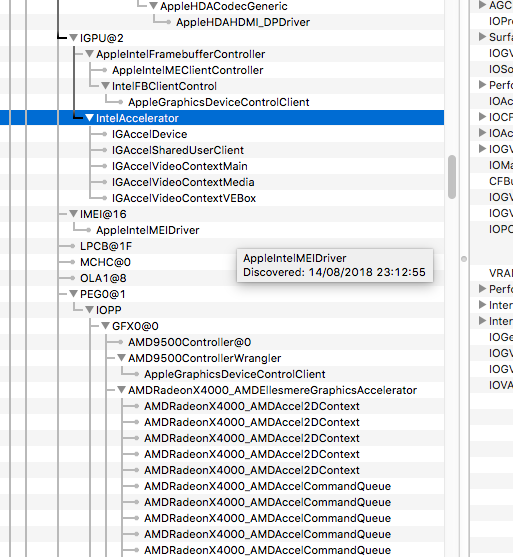Expand the AGC property in right pane

pyautogui.click(x=482, y=5)
